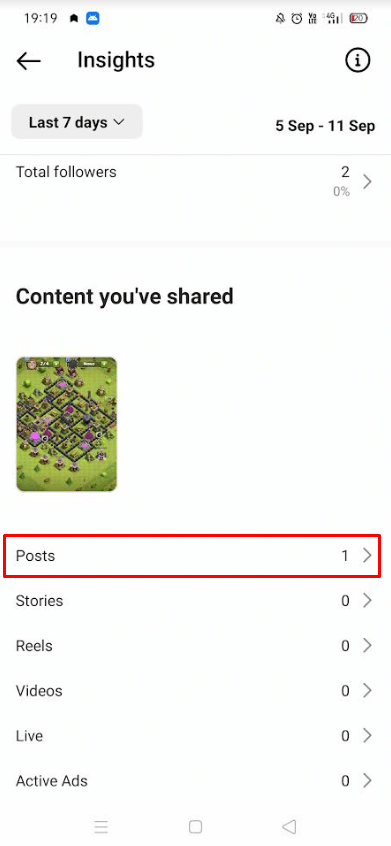Viewport: 391px width, 846px height.
Task: Tap the back arrow next to Insights
Action: click(29, 61)
